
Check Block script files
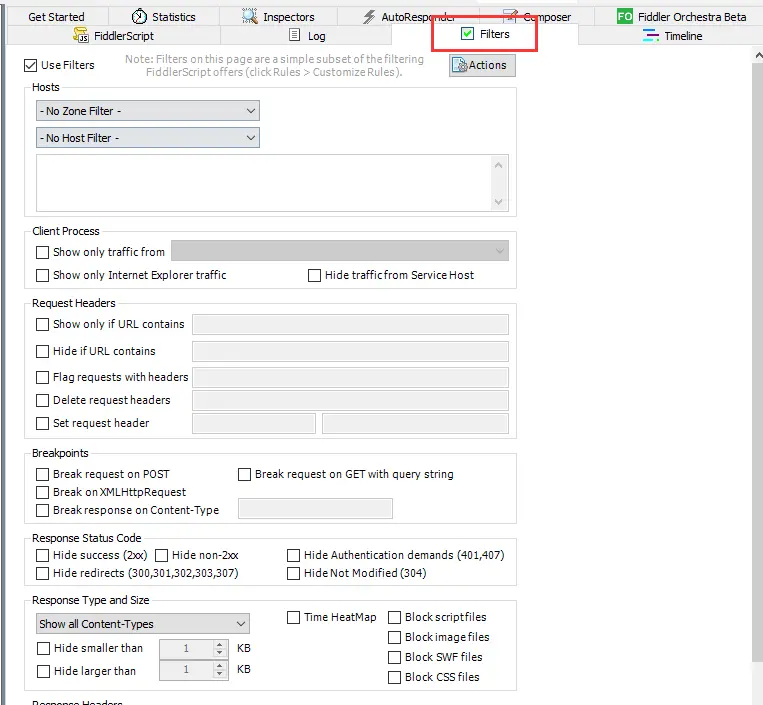coord(394,617)
